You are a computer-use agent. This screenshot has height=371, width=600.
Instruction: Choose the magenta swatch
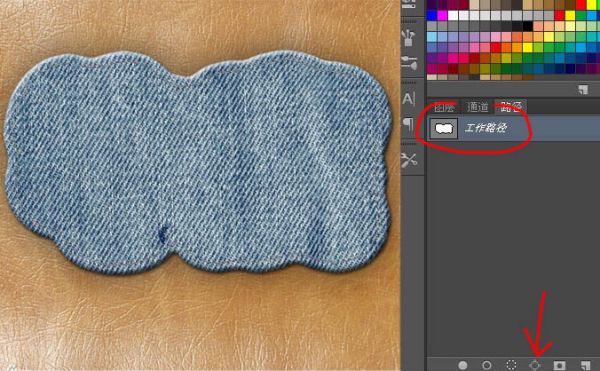coord(442,15)
